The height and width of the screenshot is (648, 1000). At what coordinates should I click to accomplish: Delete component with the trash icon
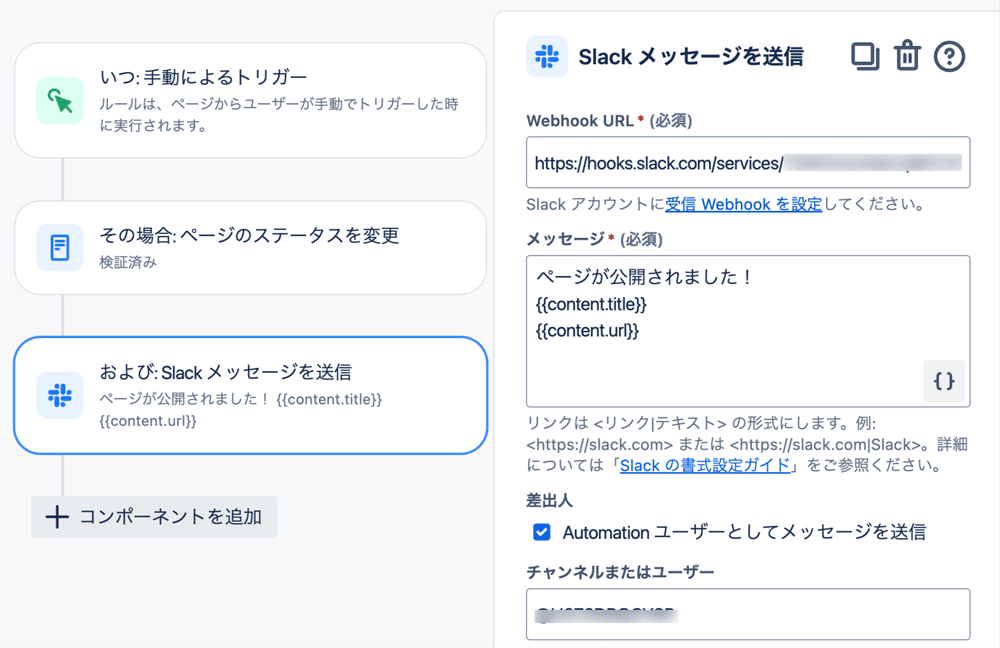tap(908, 55)
